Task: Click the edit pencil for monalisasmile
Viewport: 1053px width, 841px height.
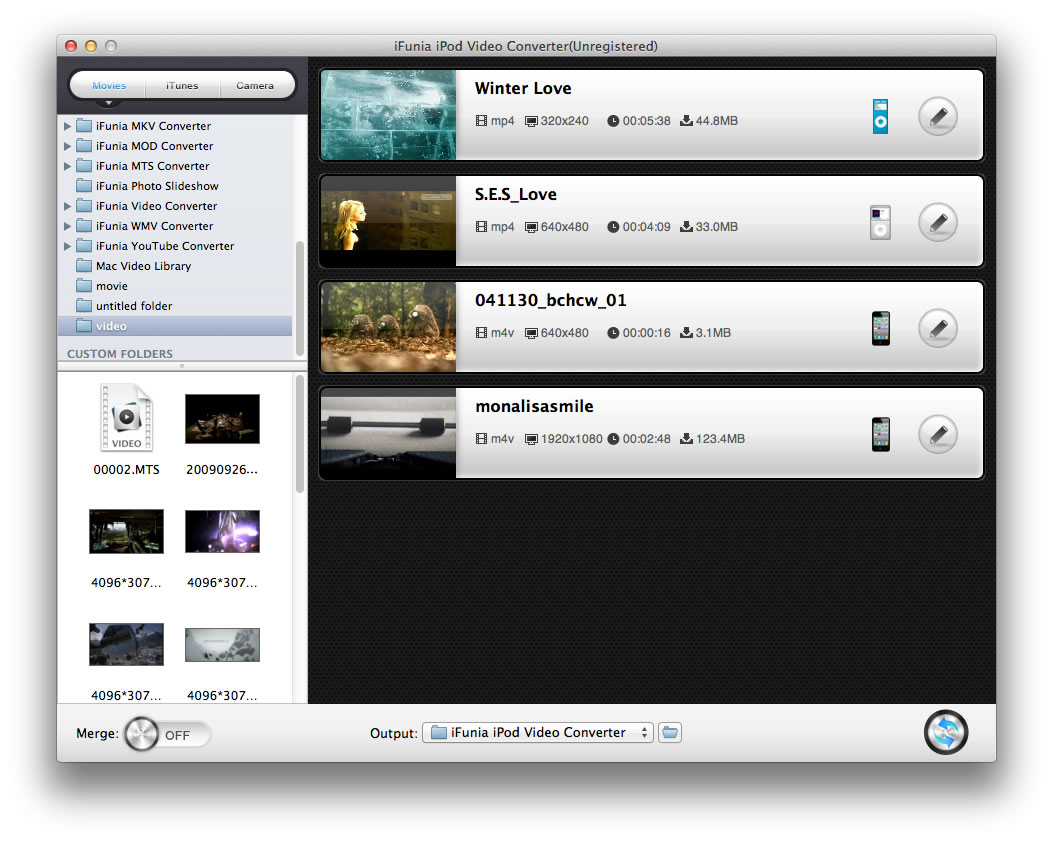Action: point(937,435)
